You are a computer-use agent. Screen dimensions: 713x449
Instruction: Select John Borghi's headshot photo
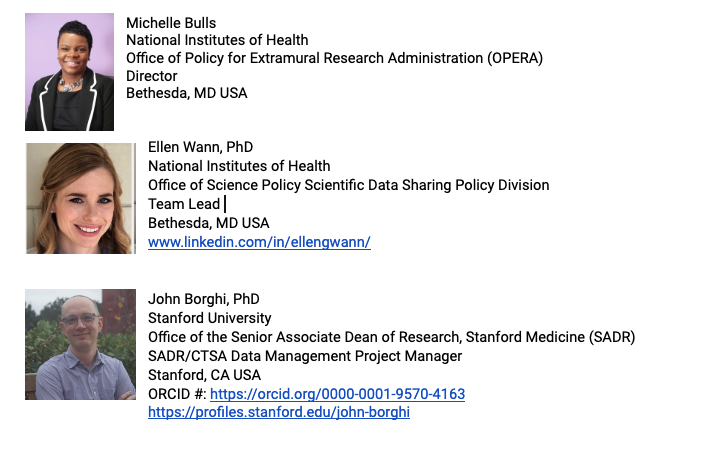pos(80,344)
